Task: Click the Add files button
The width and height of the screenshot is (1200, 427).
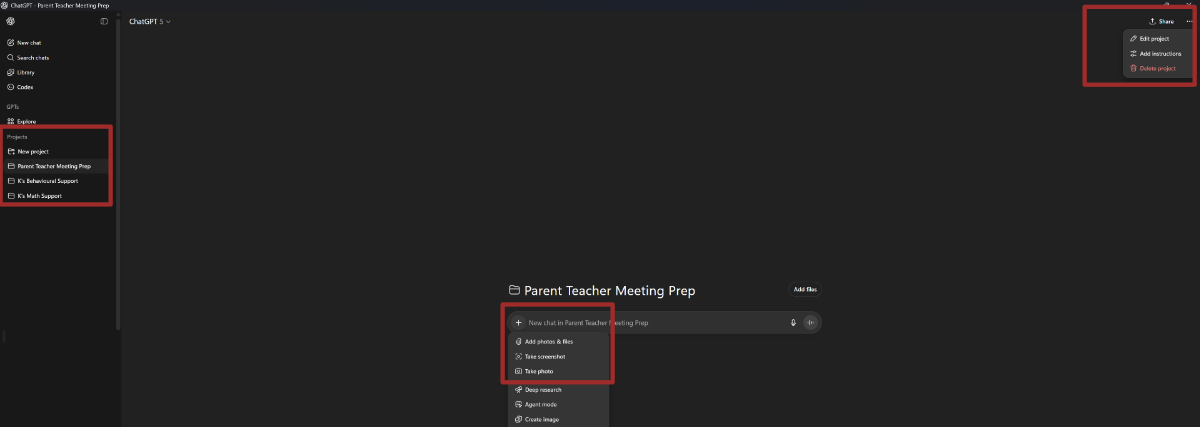Action: (x=805, y=290)
